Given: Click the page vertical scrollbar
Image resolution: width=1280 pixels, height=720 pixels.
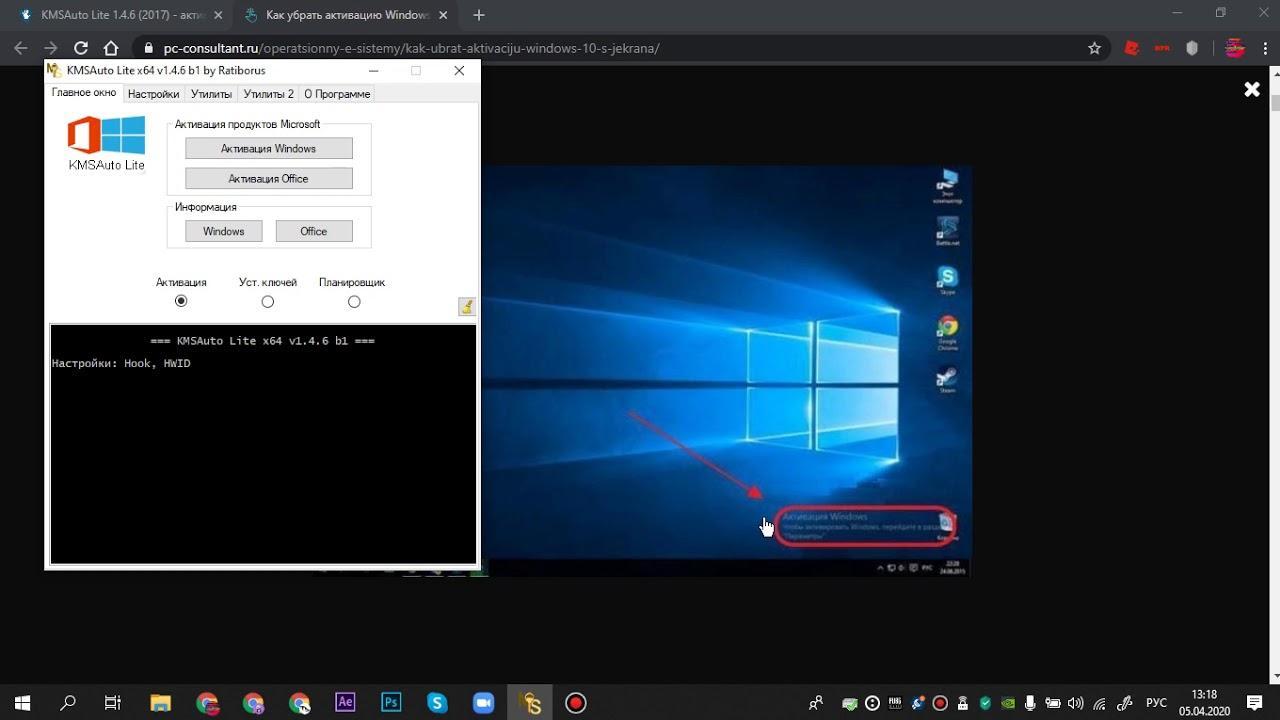Looking at the screenshot, I should [x=1275, y=375].
